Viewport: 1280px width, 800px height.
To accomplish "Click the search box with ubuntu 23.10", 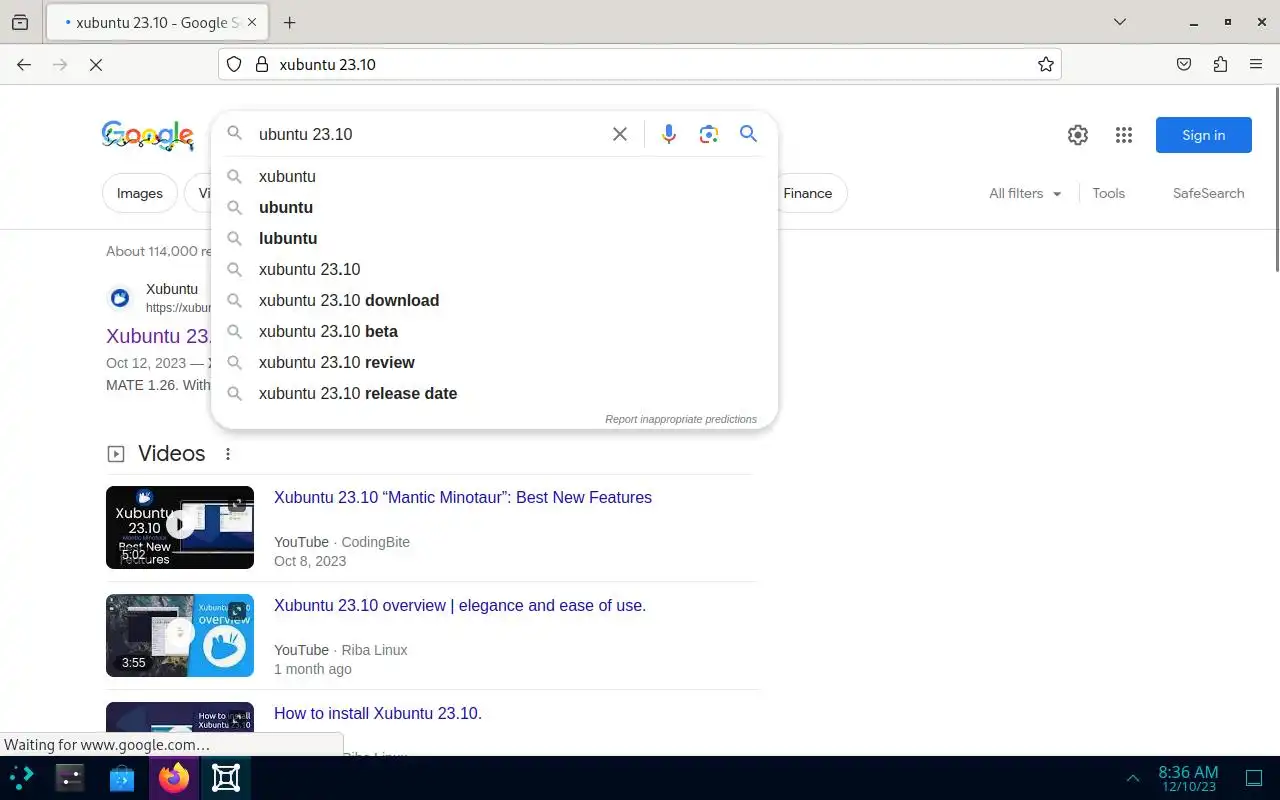I will click(430, 134).
